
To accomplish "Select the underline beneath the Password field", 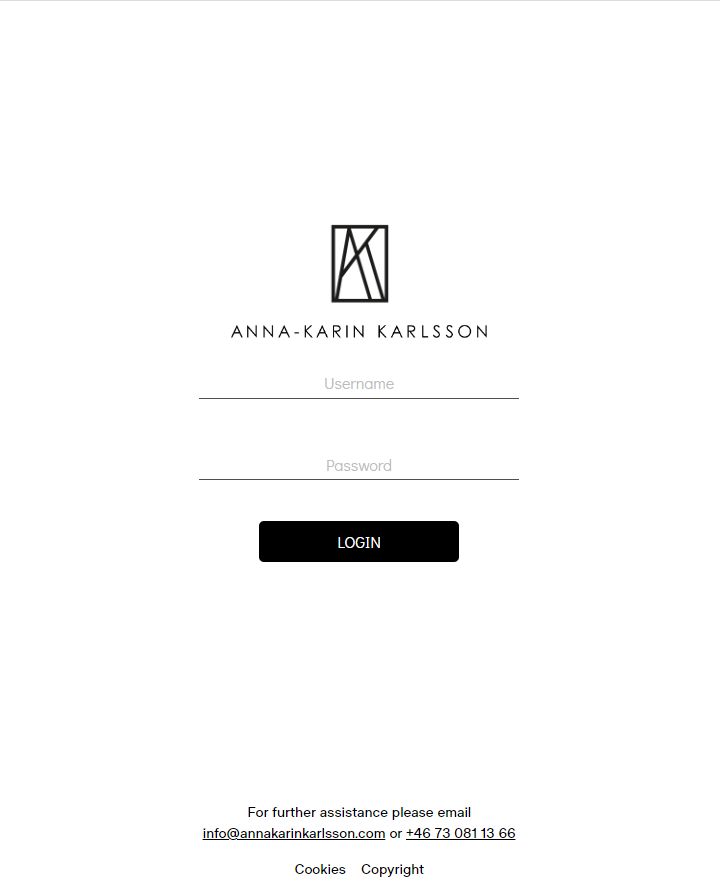I will tap(359, 480).
